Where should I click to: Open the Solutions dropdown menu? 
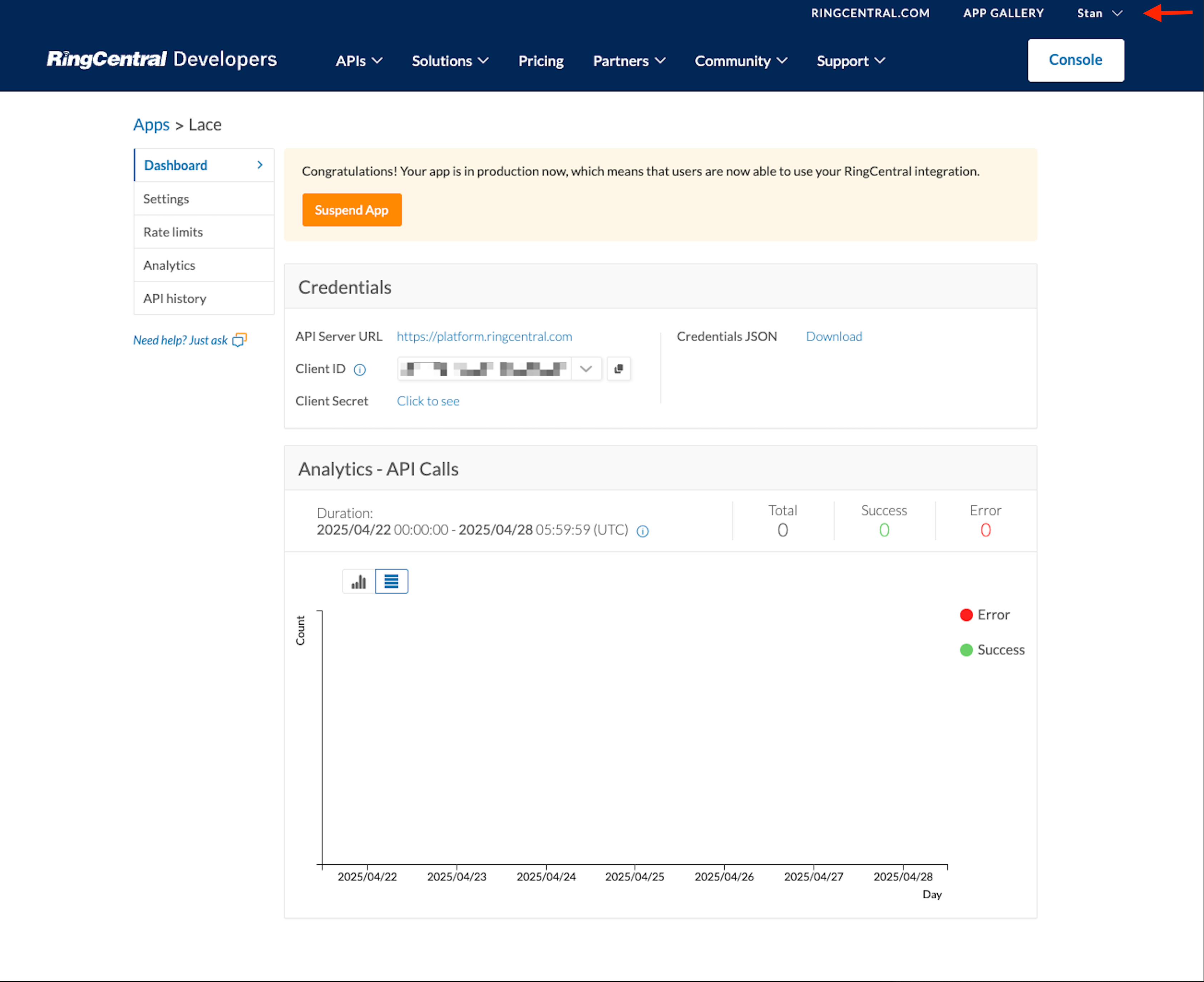(x=450, y=60)
